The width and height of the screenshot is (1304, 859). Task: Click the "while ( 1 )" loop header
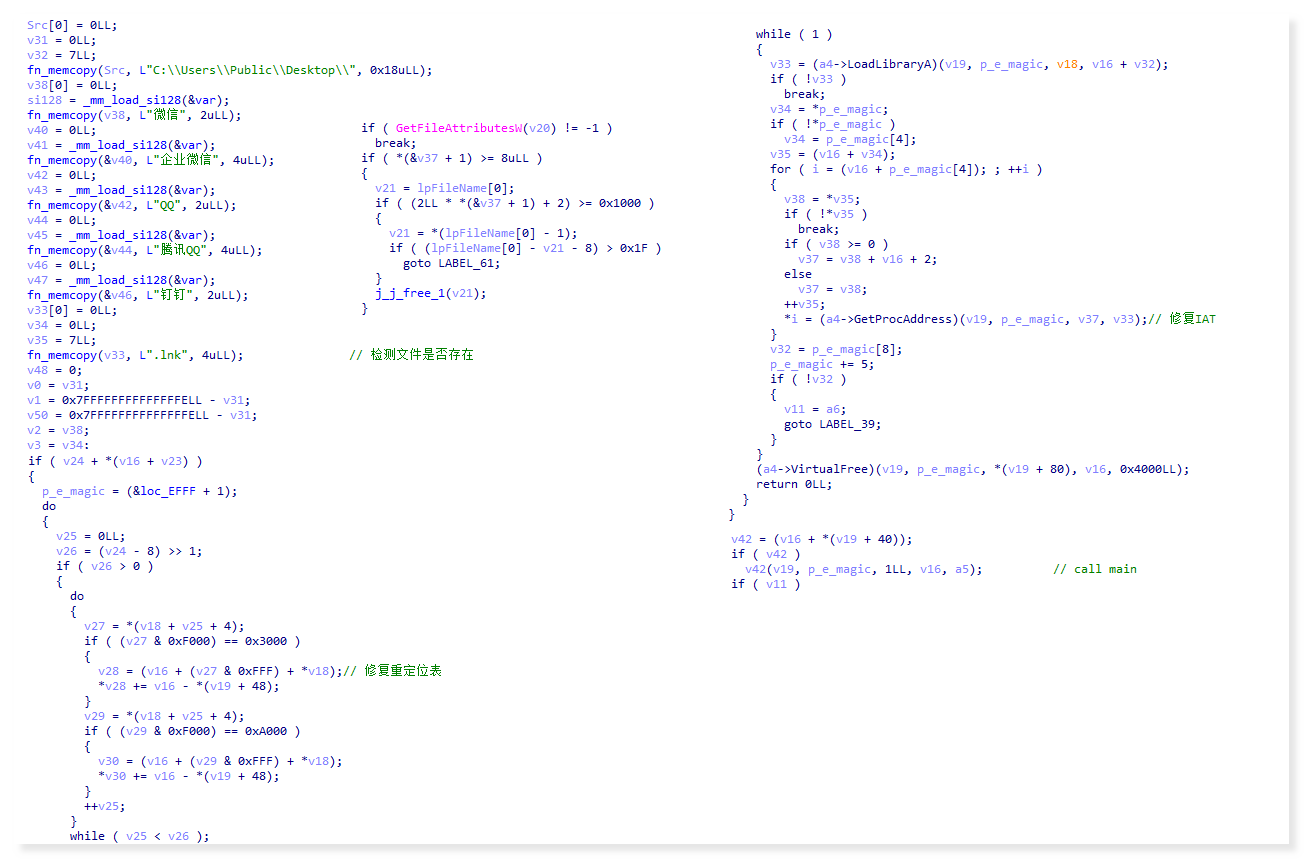[793, 34]
